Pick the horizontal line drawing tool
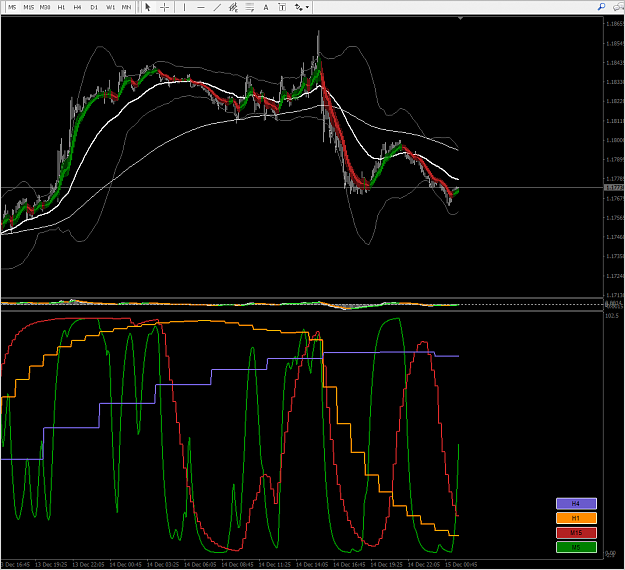 point(200,7)
